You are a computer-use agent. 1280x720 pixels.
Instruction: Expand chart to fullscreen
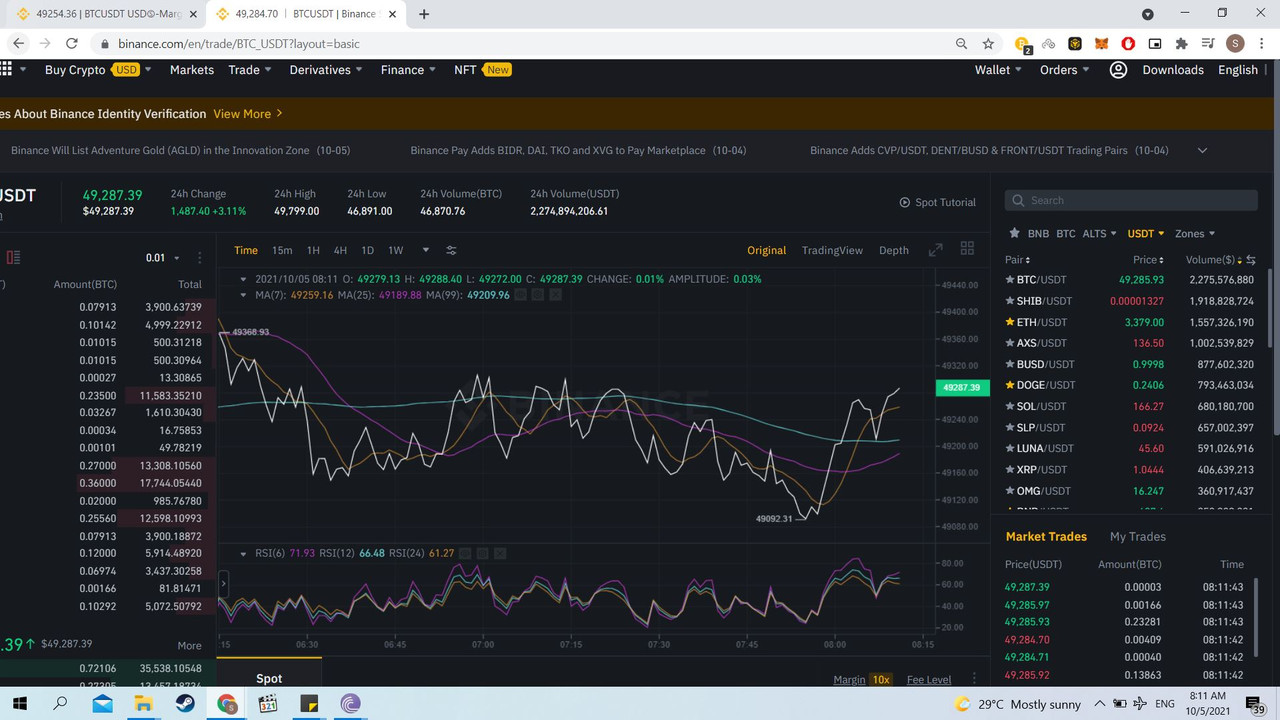click(936, 250)
